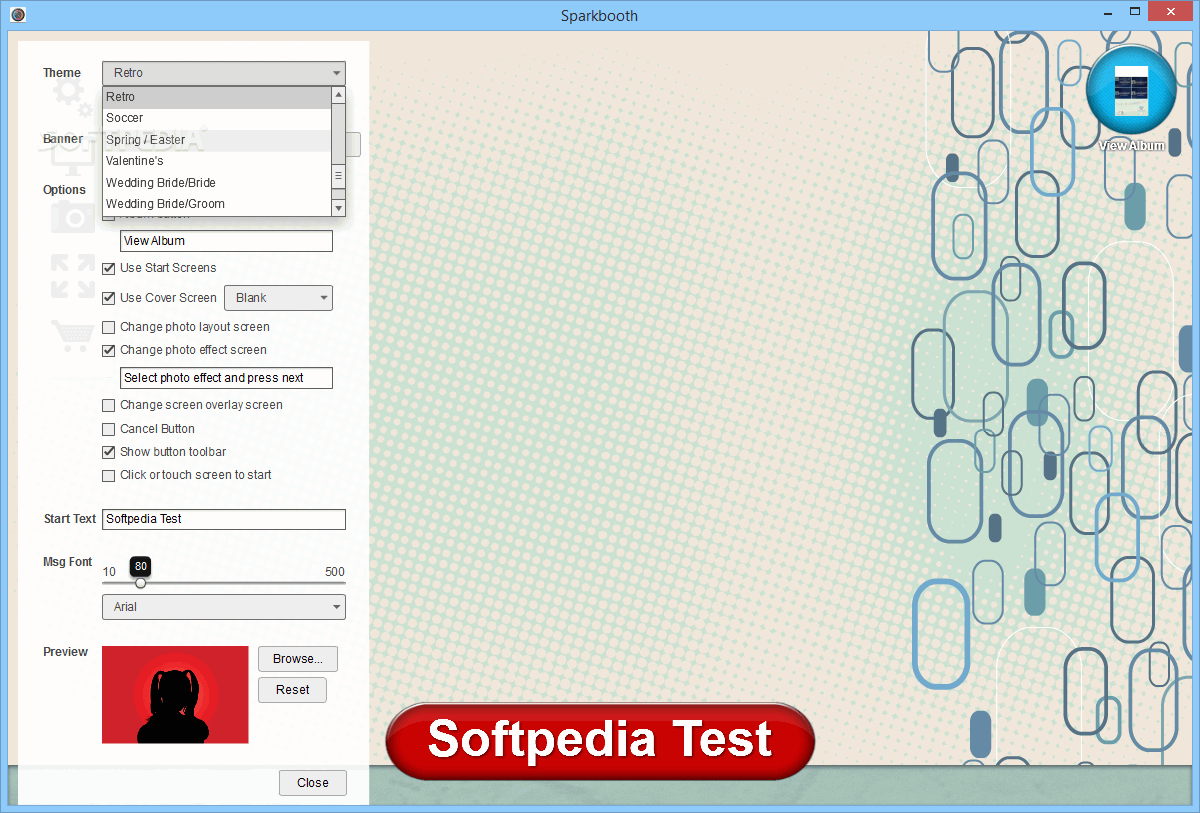Image resolution: width=1200 pixels, height=813 pixels.
Task: Choose the Soccer theme
Action: (x=217, y=118)
